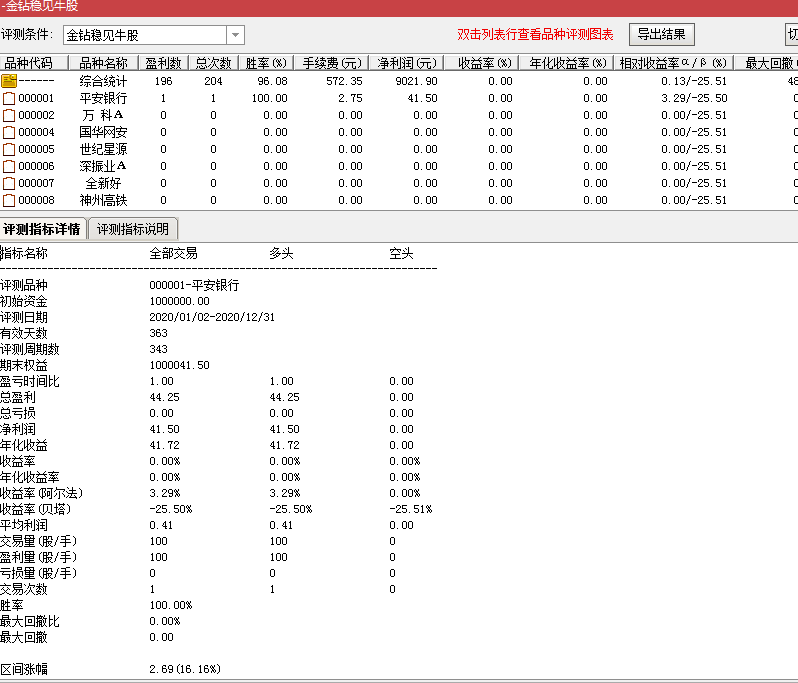Click the icon beside stock code 000008

click(x=9, y=201)
